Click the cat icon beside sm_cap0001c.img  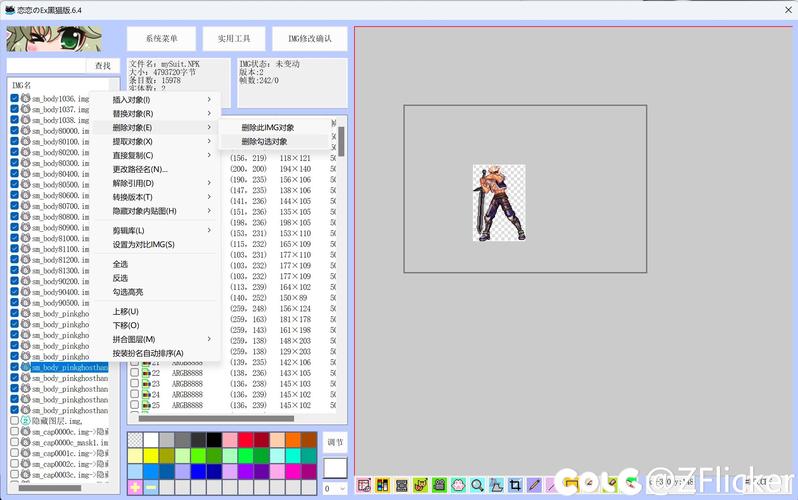click(x=25, y=453)
